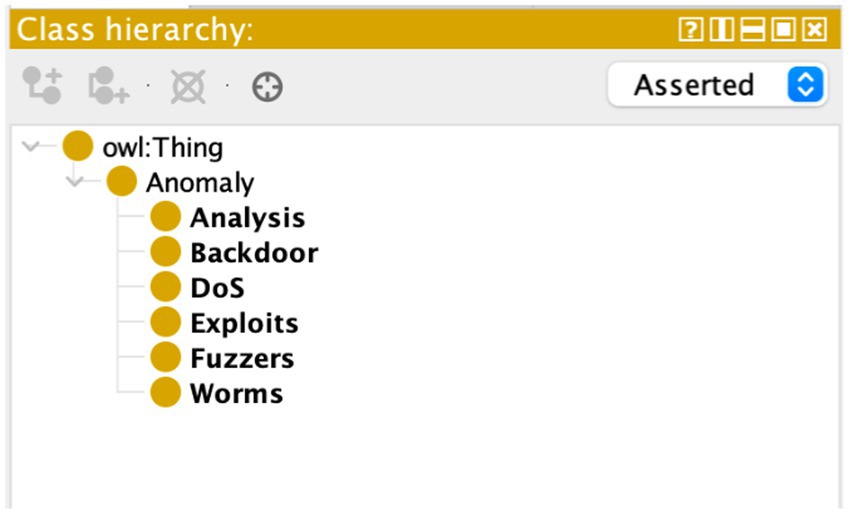Collapse the owl:Thing tree node
Screen dimensions: 850x516
pos(32,147)
